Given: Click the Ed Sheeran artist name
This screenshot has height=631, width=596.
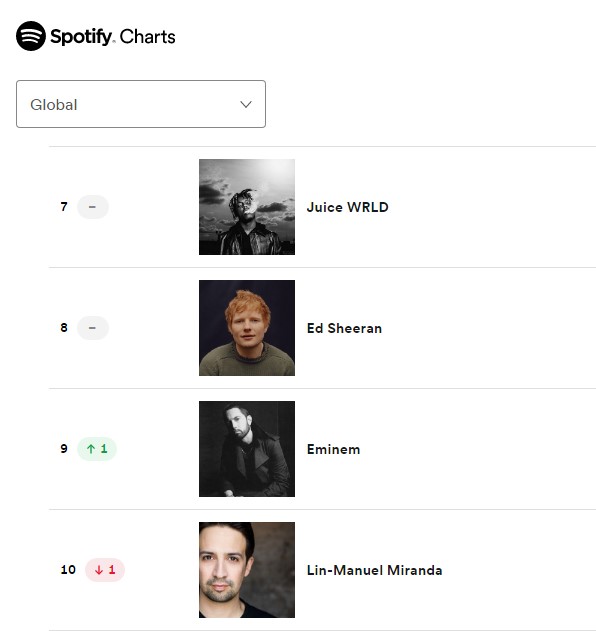Looking at the screenshot, I should pyautogui.click(x=344, y=328).
